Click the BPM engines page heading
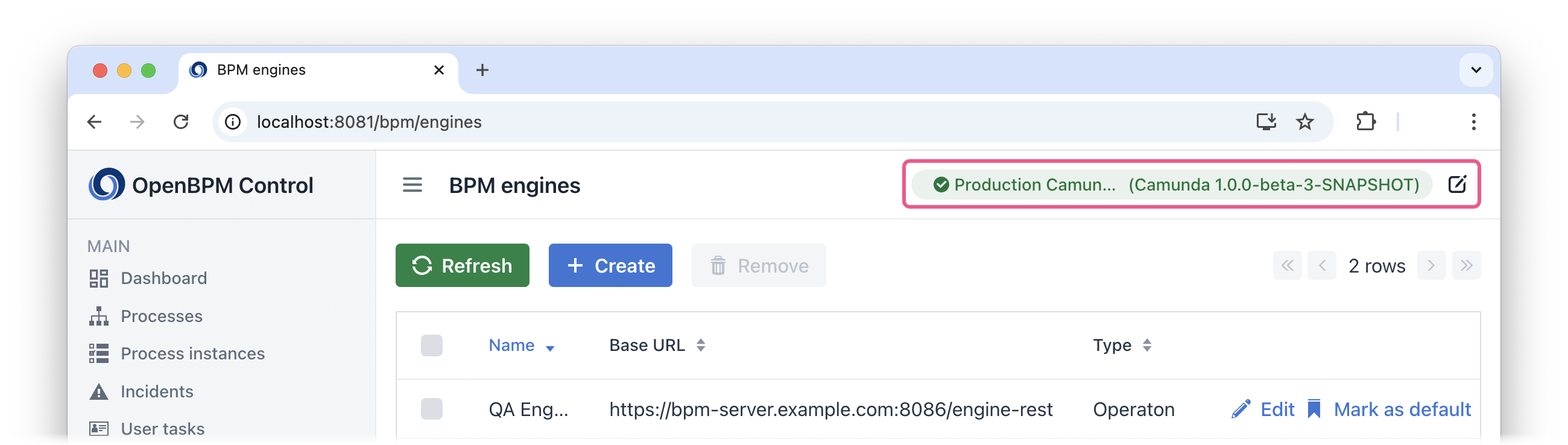This screenshot has height=445, width=1568. coord(514,185)
